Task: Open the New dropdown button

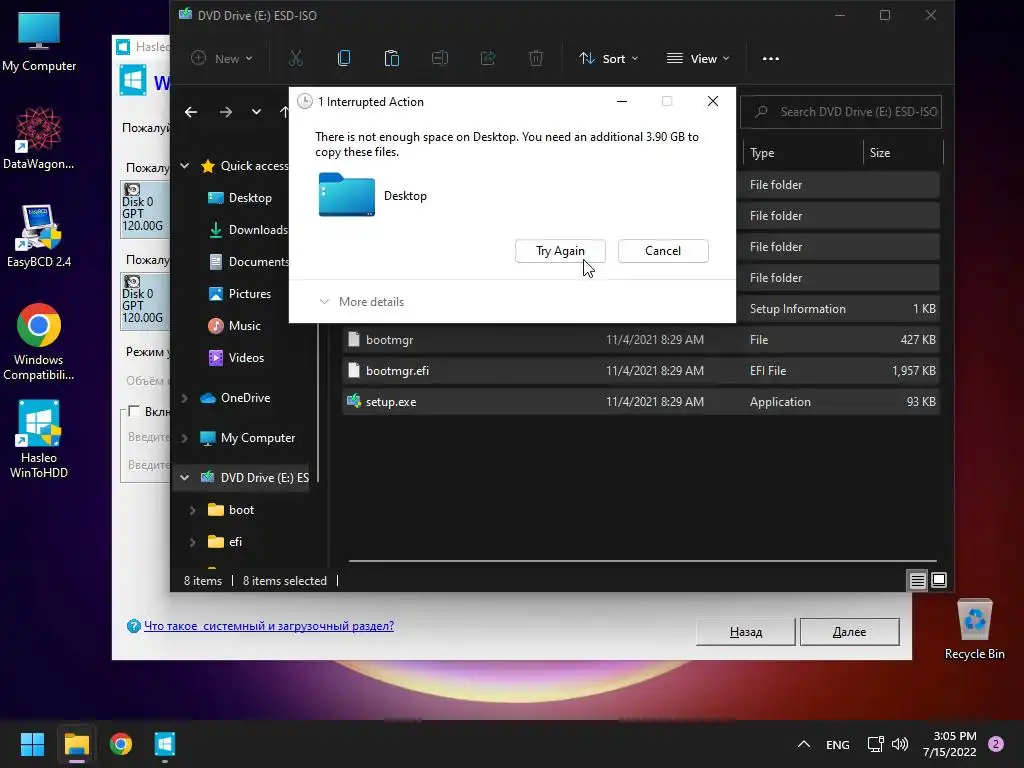Action: point(222,59)
